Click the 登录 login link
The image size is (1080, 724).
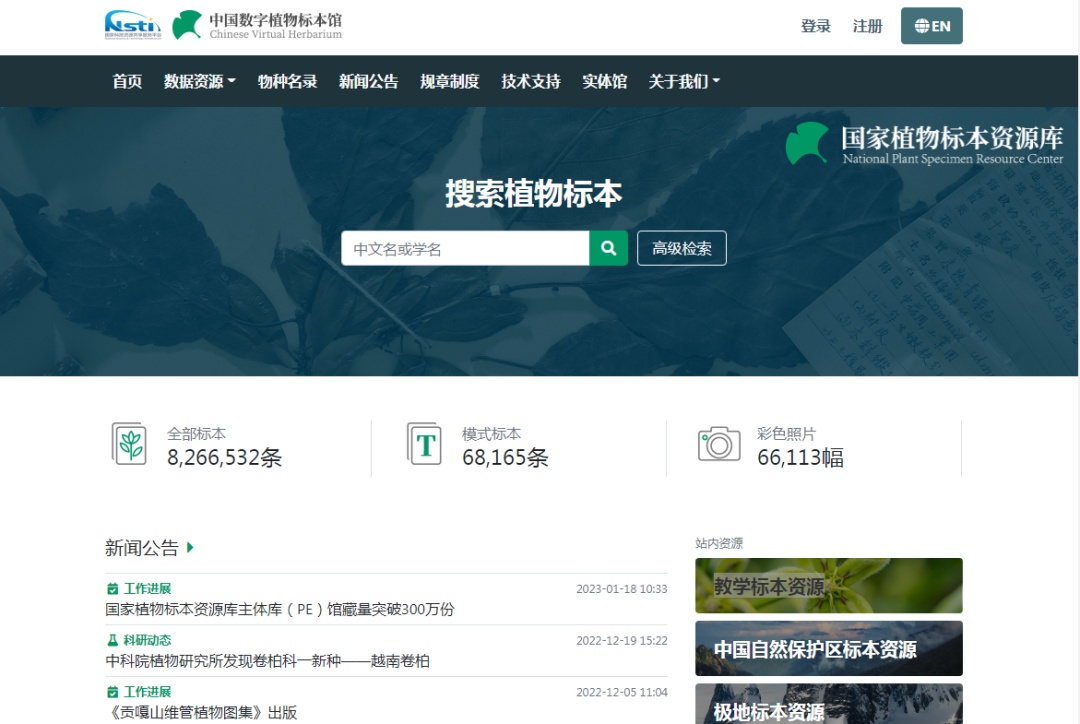pyautogui.click(x=815, y=26)
